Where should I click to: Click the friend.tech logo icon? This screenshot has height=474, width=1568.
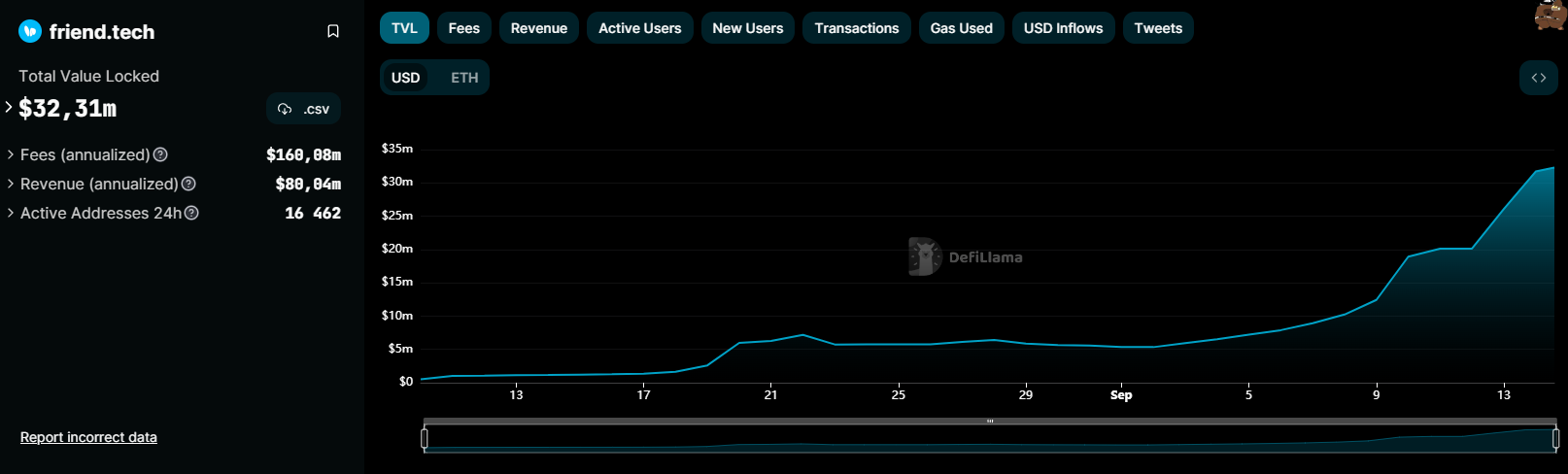(x=30, y=32)
